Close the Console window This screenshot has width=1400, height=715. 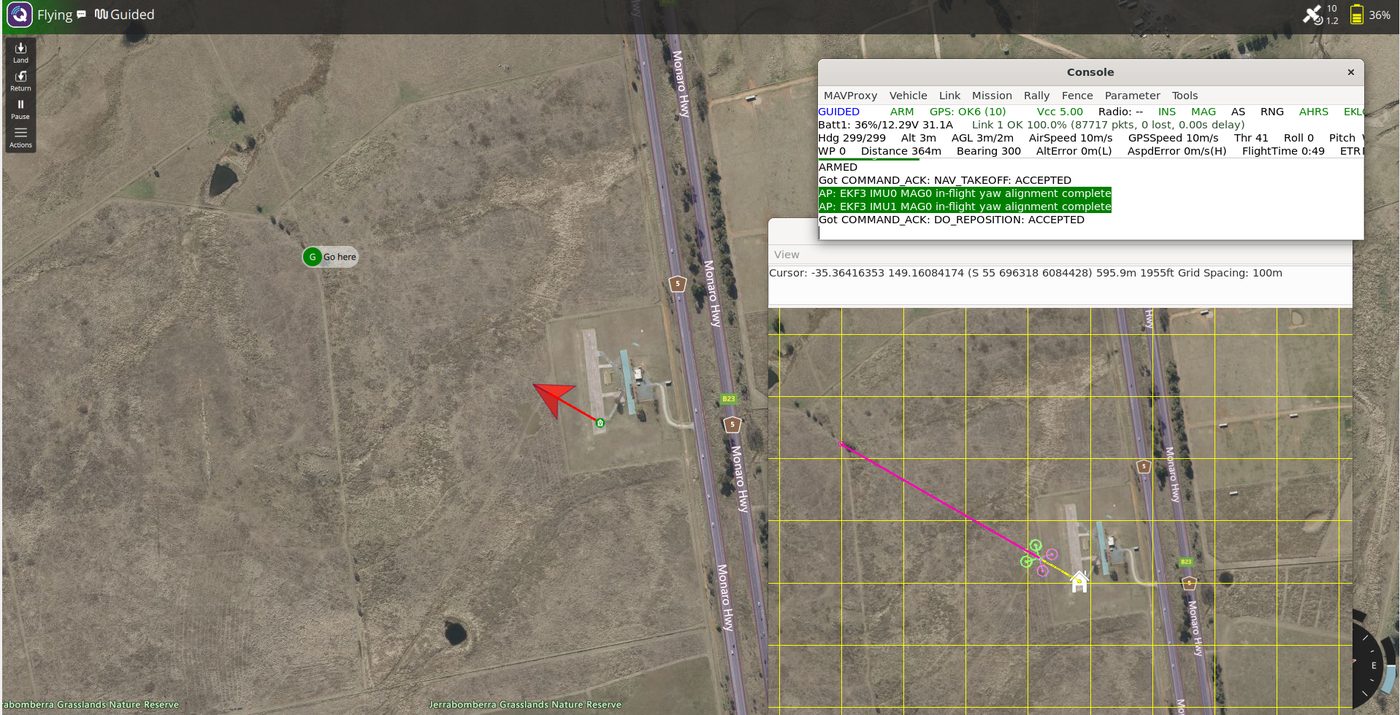point(1351,72)
